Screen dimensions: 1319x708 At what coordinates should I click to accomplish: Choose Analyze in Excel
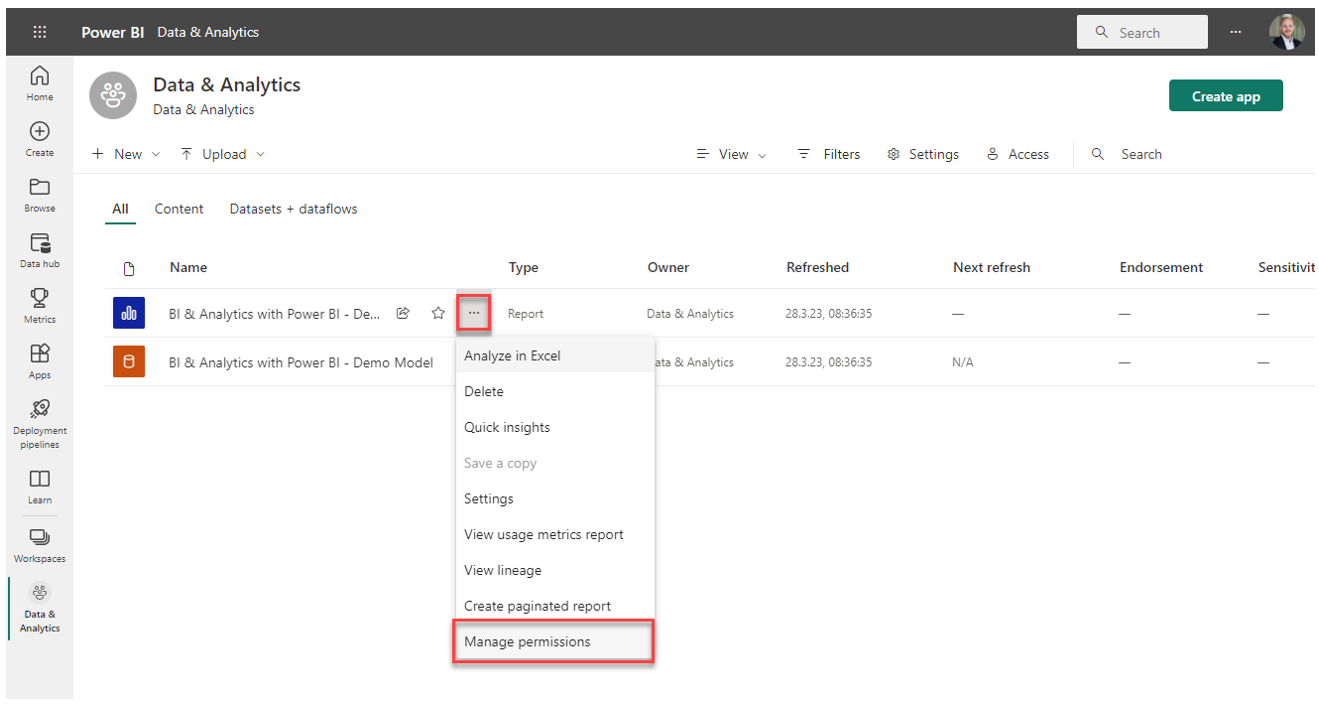(x=555, y=355)
